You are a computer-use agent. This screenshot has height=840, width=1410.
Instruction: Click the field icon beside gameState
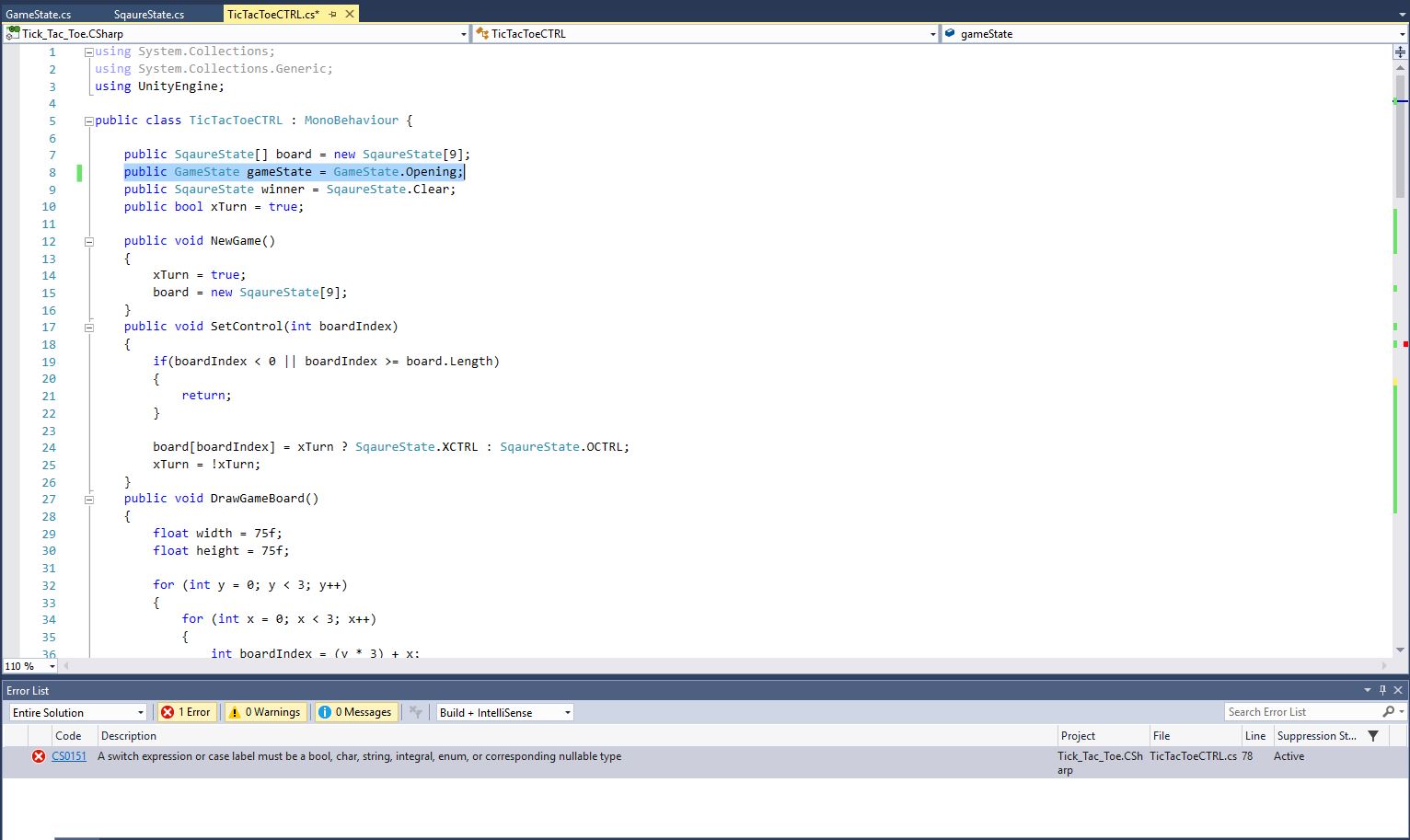point(950,33)
